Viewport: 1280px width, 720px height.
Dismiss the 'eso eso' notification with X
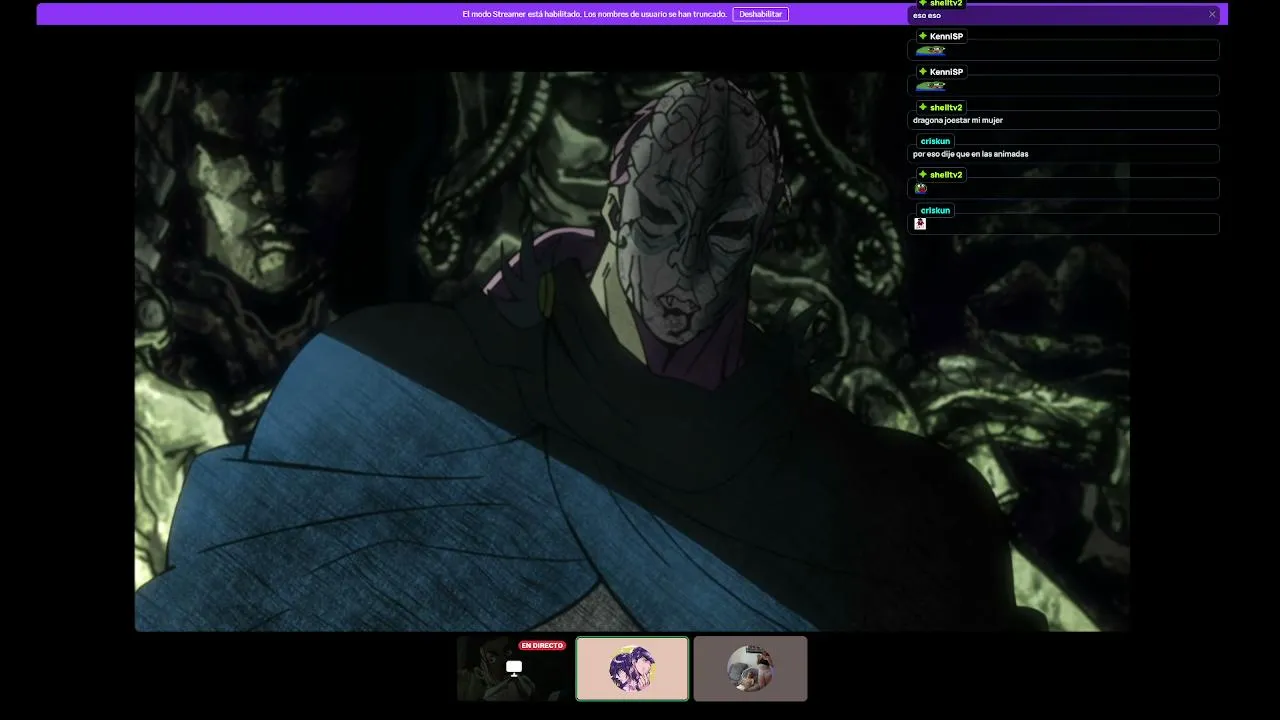click(1212, 14)
